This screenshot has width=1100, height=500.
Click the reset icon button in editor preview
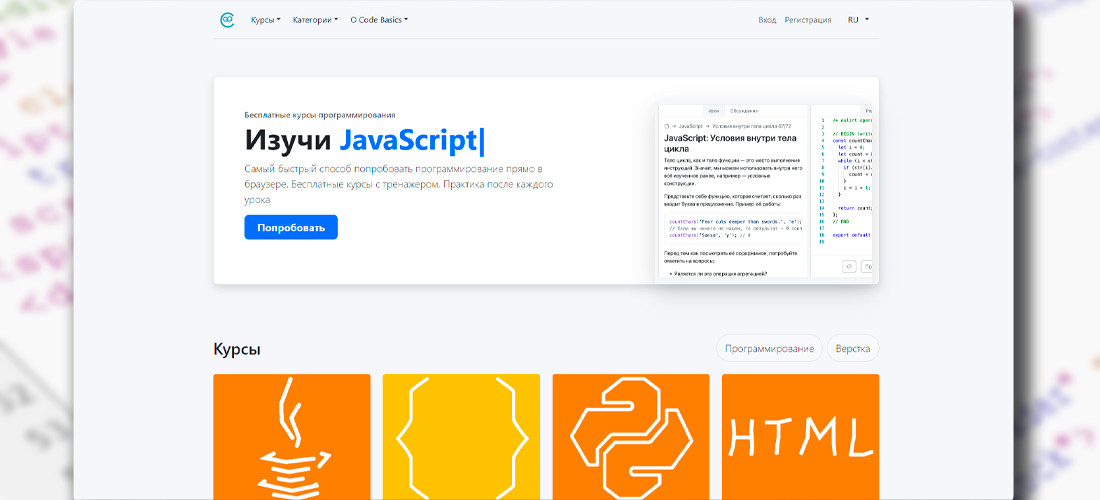pyautogui.click(x=849, y=266)
